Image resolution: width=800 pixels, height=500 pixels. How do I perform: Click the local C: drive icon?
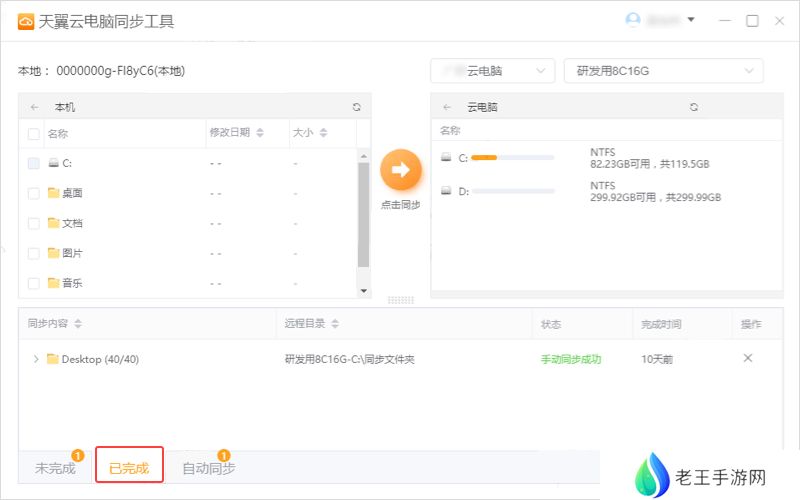[54, 163]
